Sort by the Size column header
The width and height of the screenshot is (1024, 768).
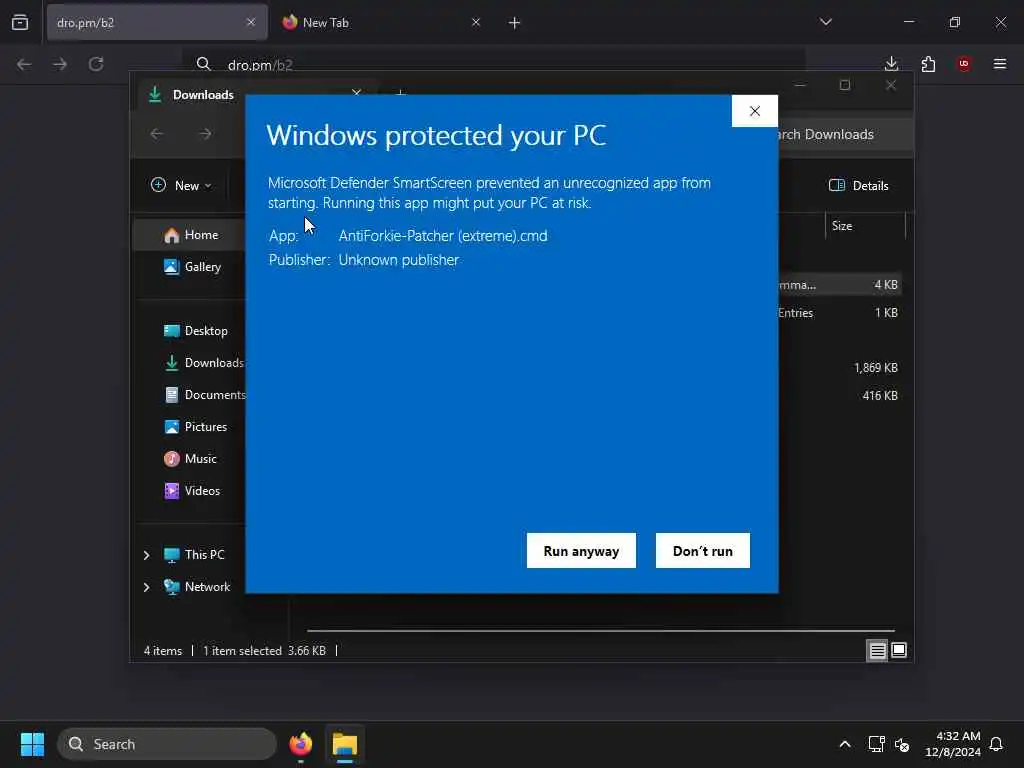(865, 226)
